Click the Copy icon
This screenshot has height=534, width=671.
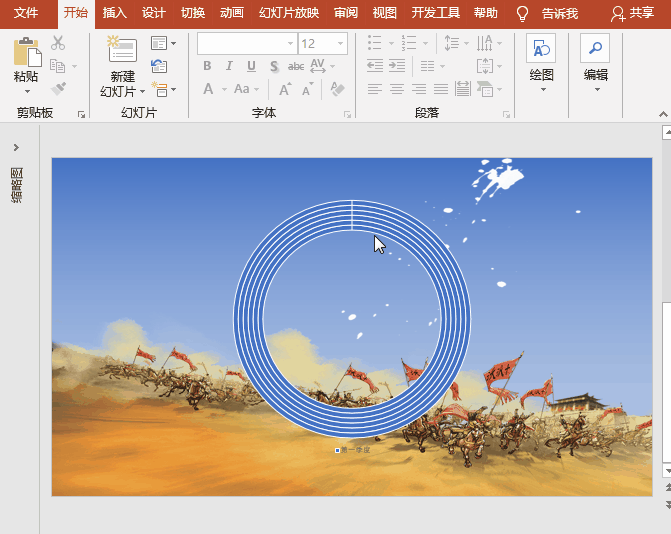pyautogui.click(x=57, y=66)
